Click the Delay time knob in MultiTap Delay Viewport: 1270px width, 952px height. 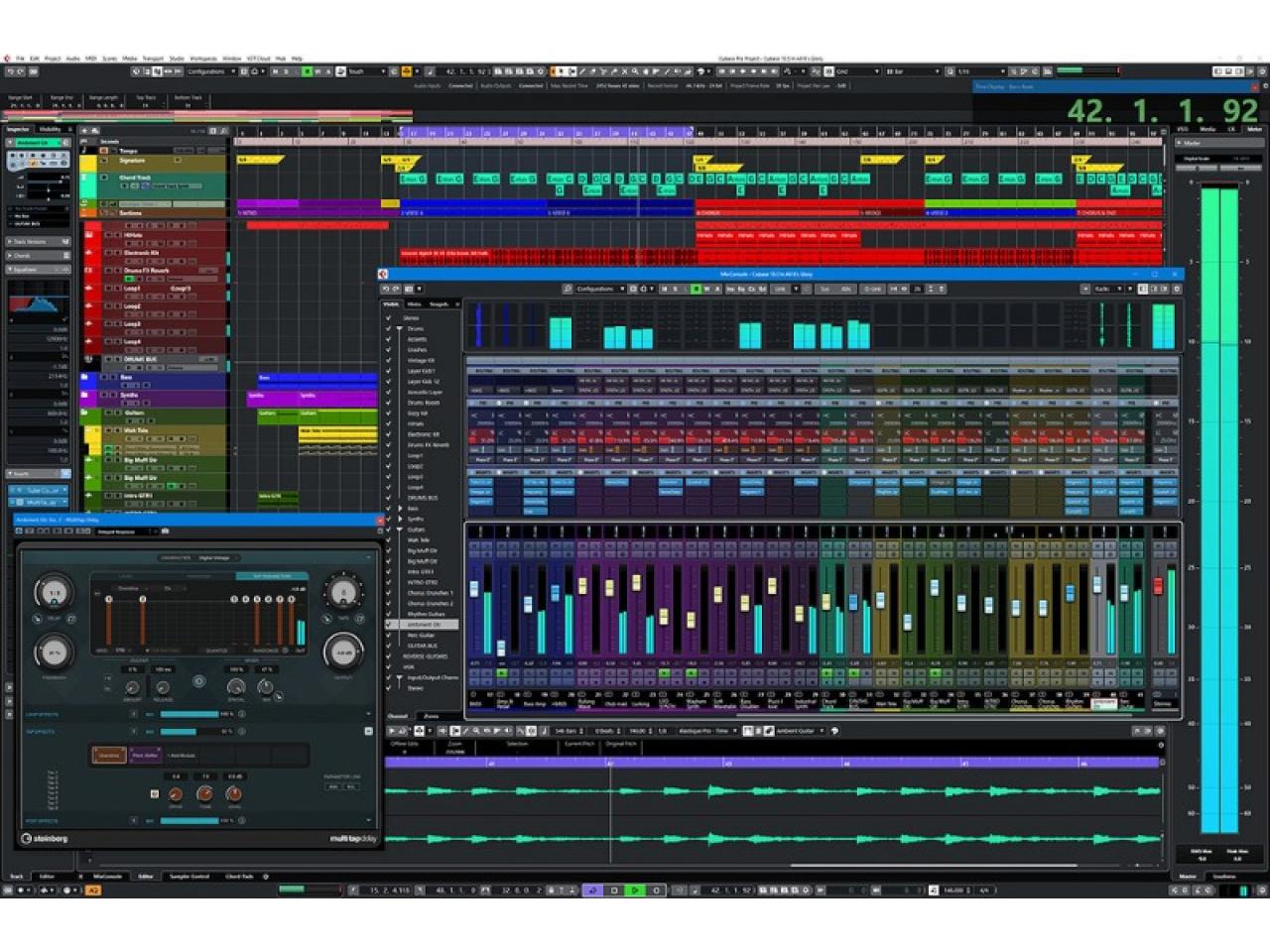pos(53,593)
